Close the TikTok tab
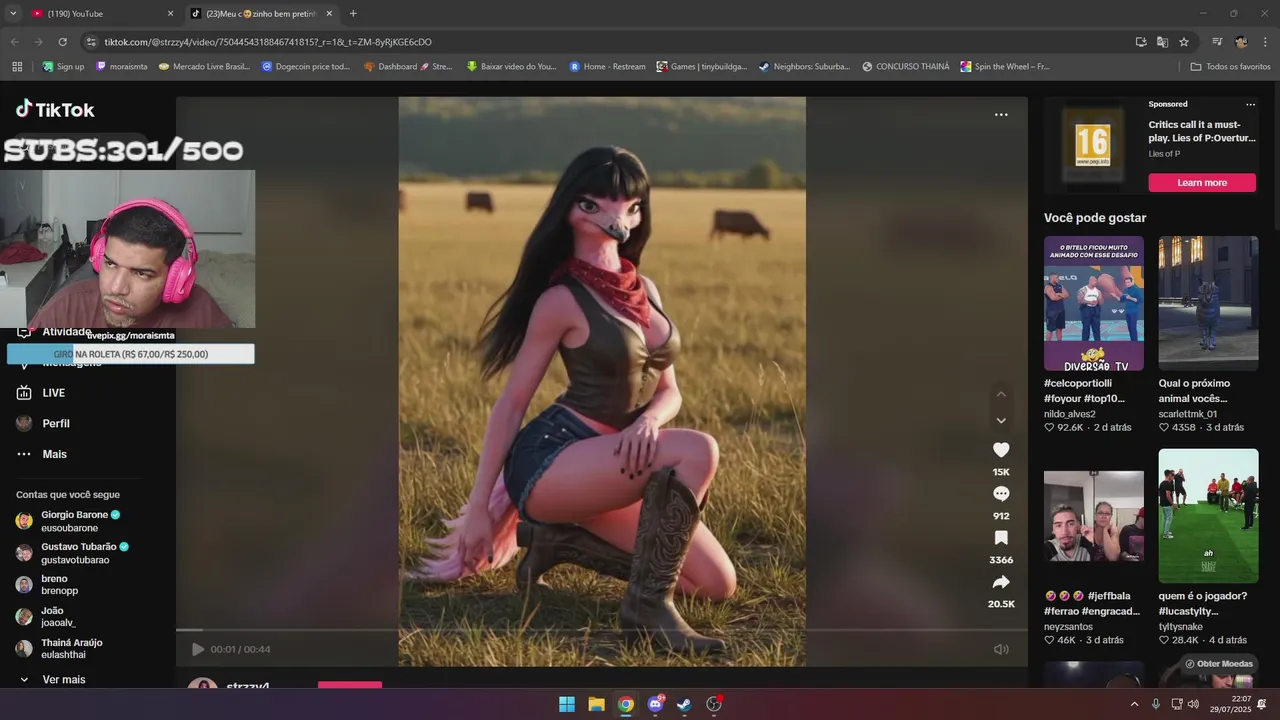This screenshot has height=720, width=1280. (329, 13)
